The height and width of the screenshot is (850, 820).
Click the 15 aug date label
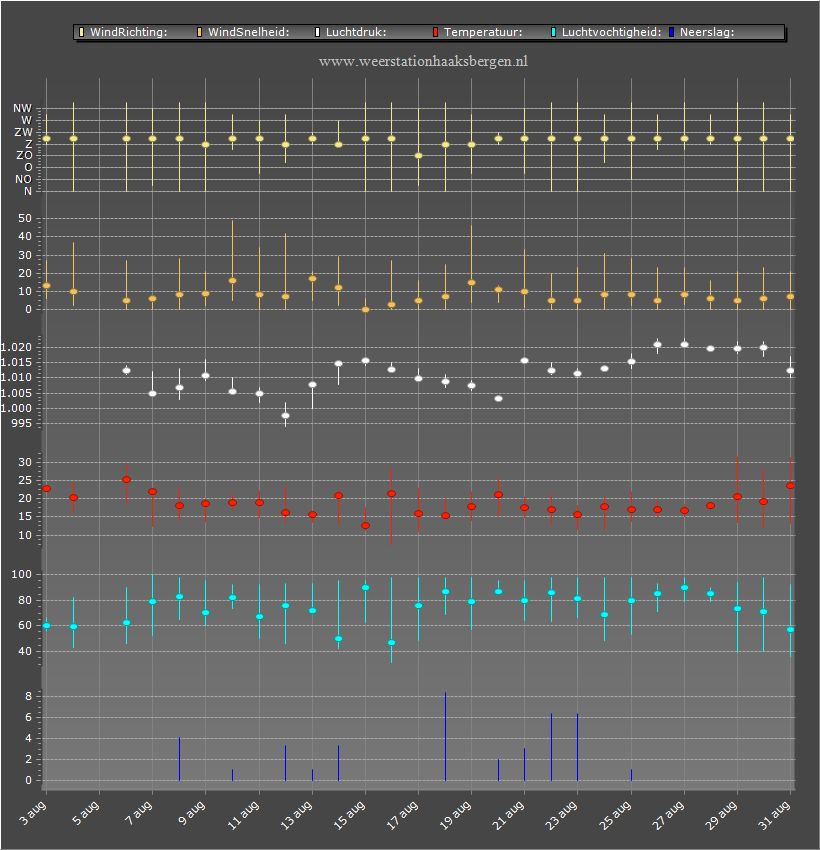[x=350, y=815]
